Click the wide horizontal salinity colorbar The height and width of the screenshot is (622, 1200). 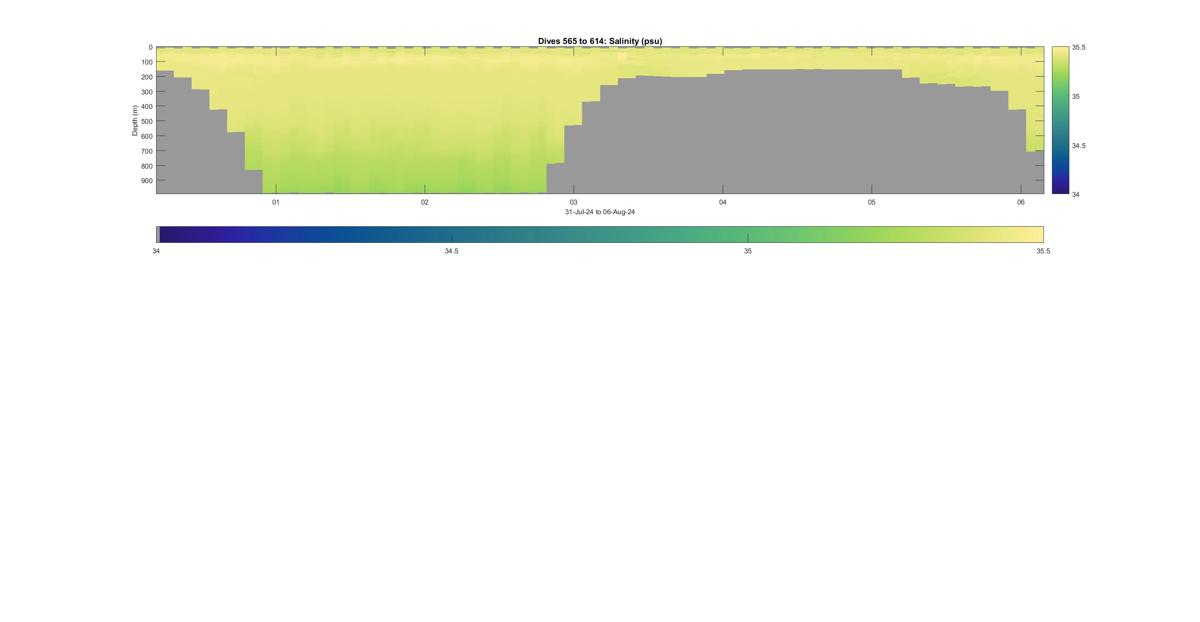click(600, 234)
